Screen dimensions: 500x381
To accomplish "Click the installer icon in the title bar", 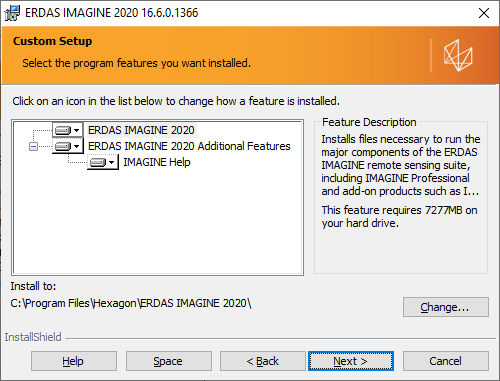I will (x=12, y=13).
